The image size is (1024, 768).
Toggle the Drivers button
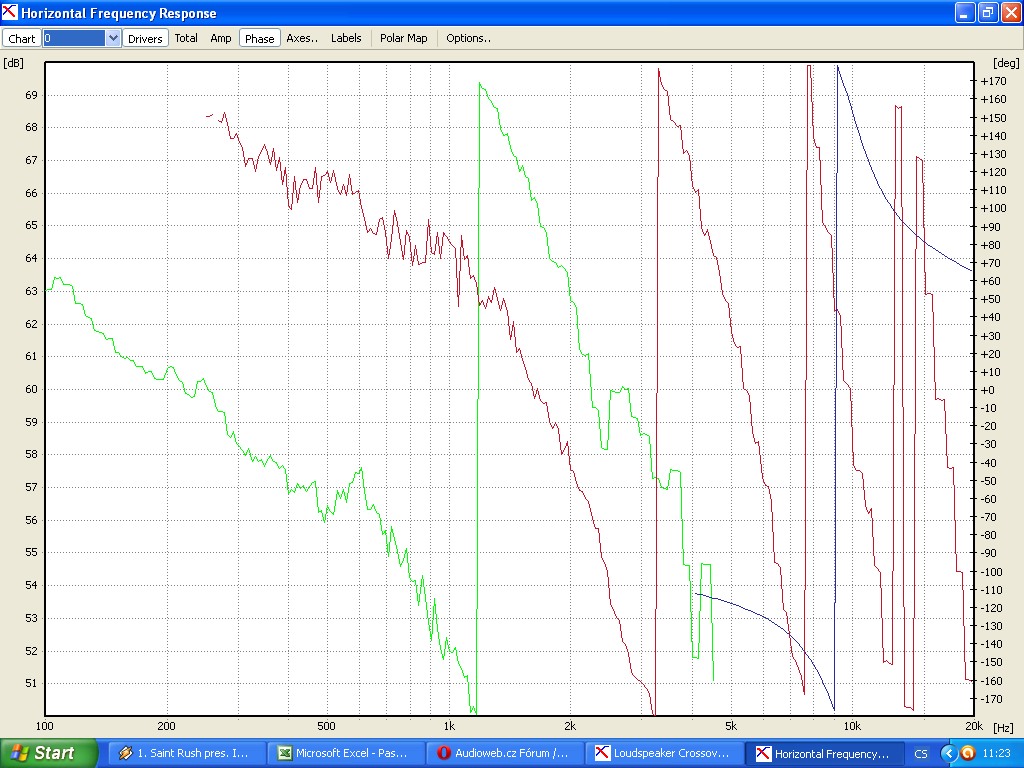click(145, 39)
